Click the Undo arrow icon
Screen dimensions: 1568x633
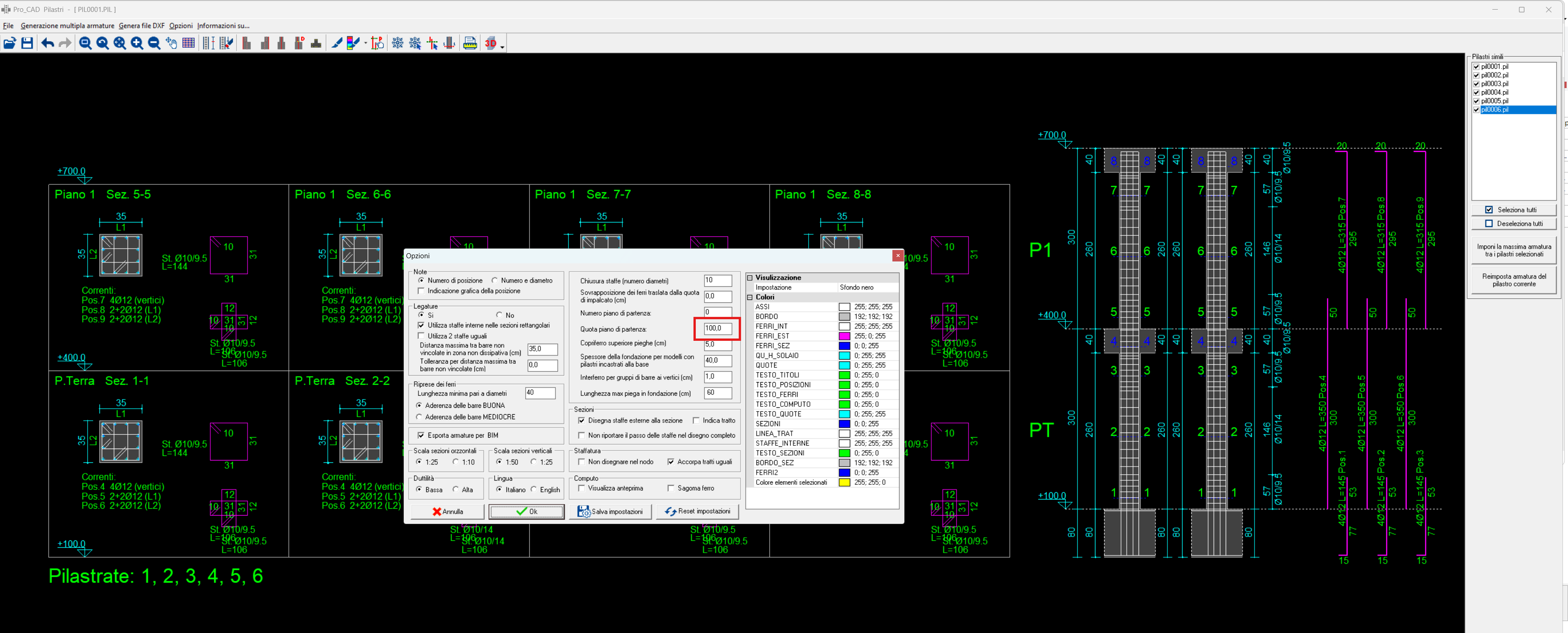click(48, 43)
